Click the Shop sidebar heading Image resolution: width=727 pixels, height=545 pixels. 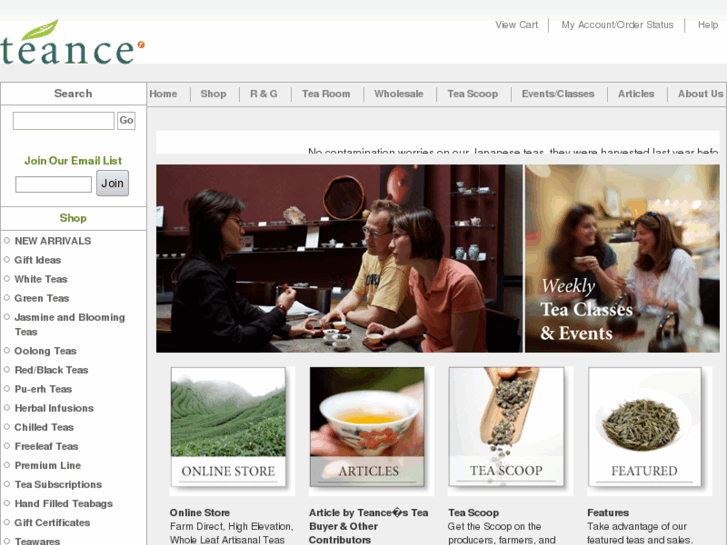tap(73, 218)
